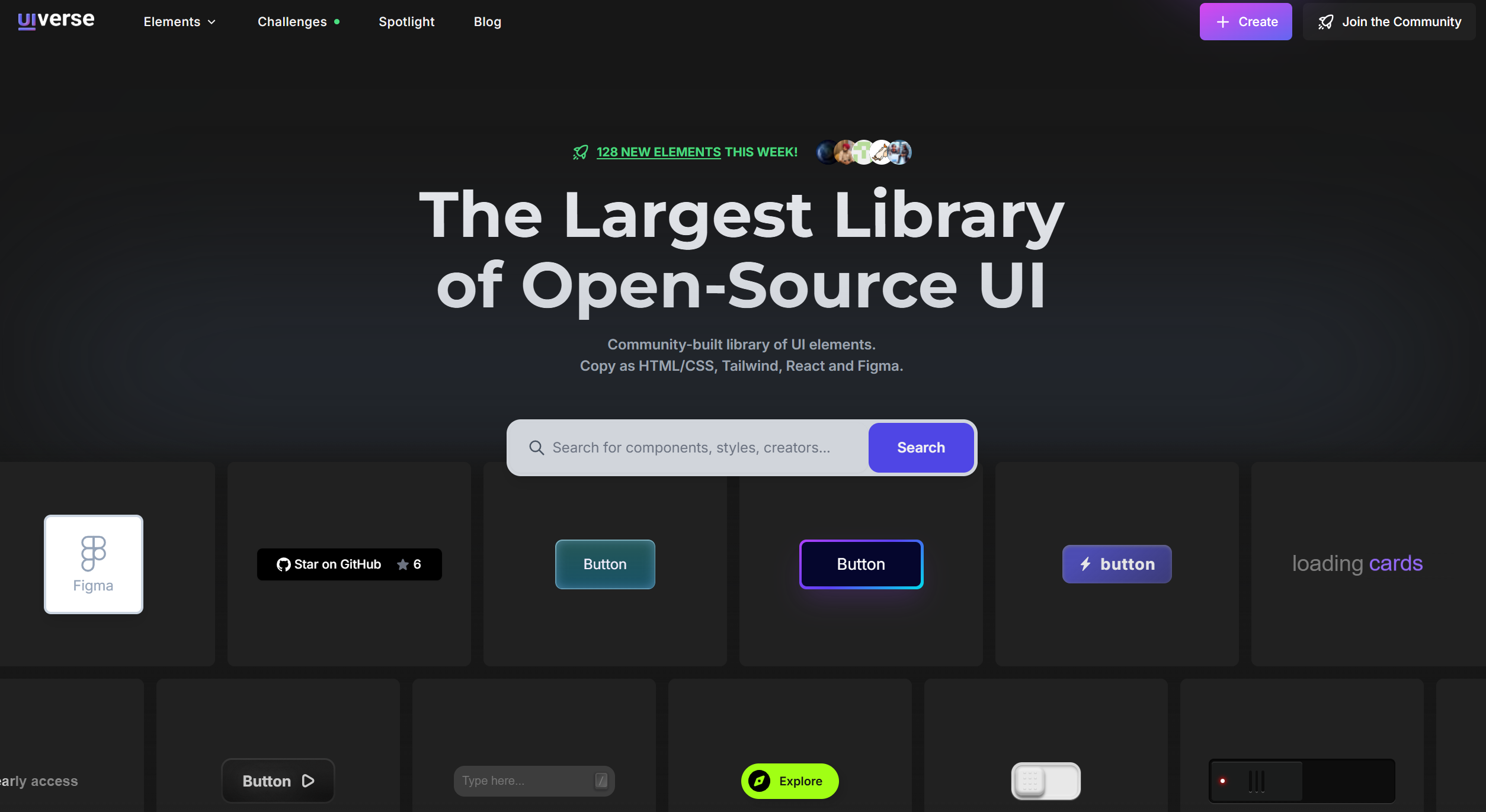Go to the Spotlight page

tap(406, 22)
